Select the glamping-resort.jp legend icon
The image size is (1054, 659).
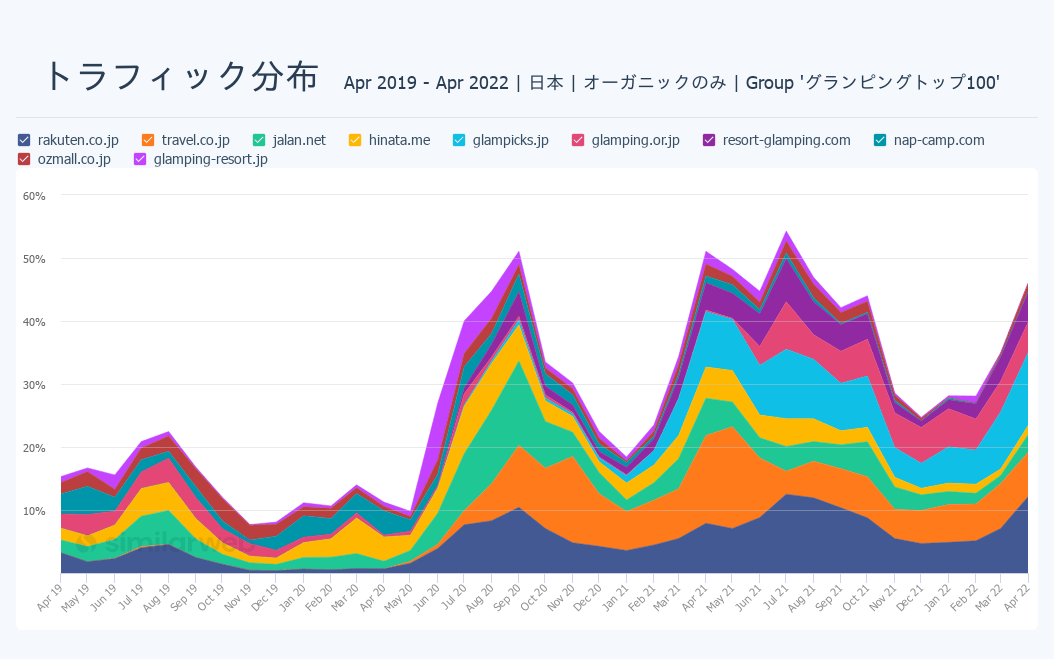tap(139, 159)
